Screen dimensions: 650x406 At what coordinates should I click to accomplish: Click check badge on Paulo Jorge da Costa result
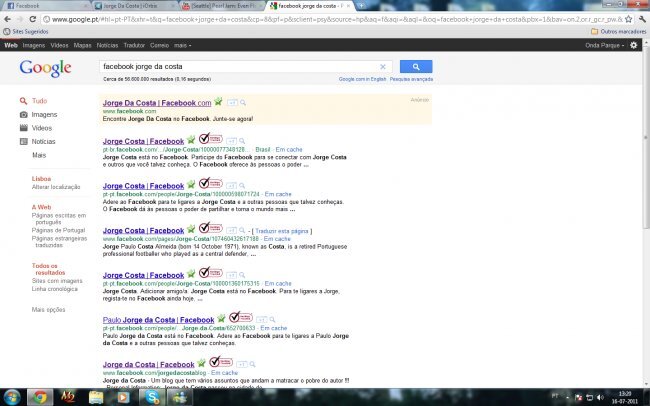[241, 317]
